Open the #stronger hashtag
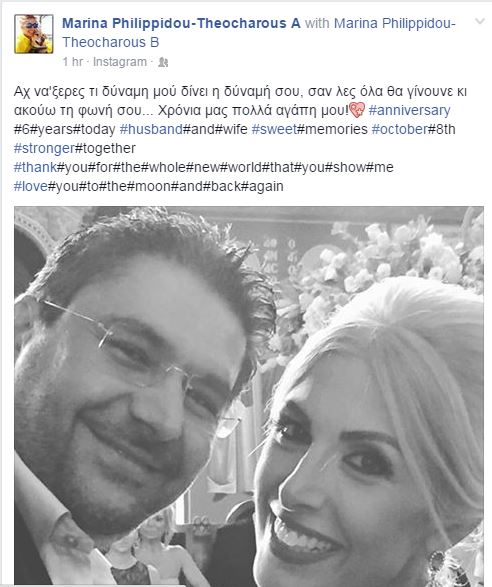 pos(44,148)
